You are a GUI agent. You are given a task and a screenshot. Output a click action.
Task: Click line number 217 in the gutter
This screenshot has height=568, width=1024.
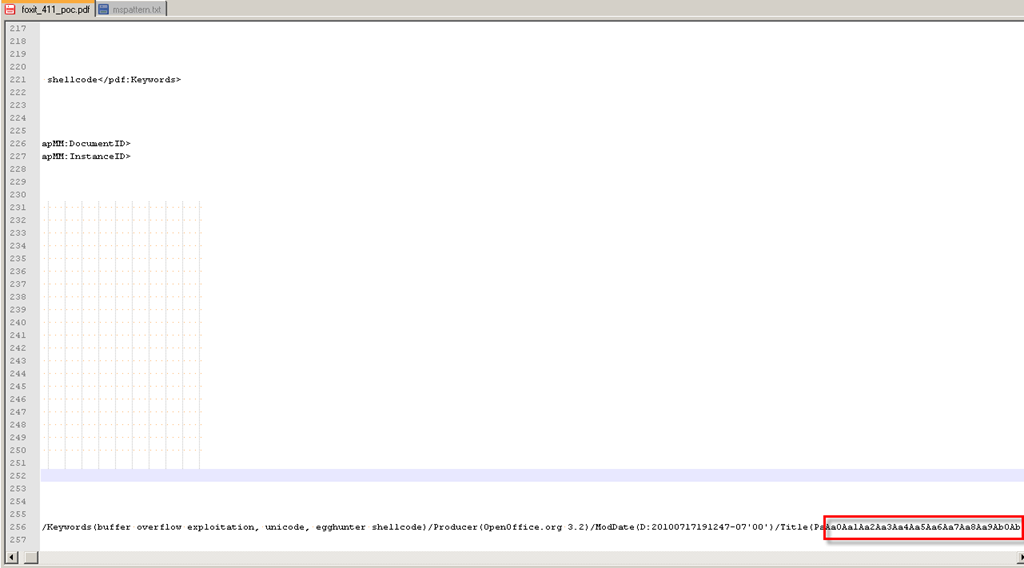[x=17, y=28]
